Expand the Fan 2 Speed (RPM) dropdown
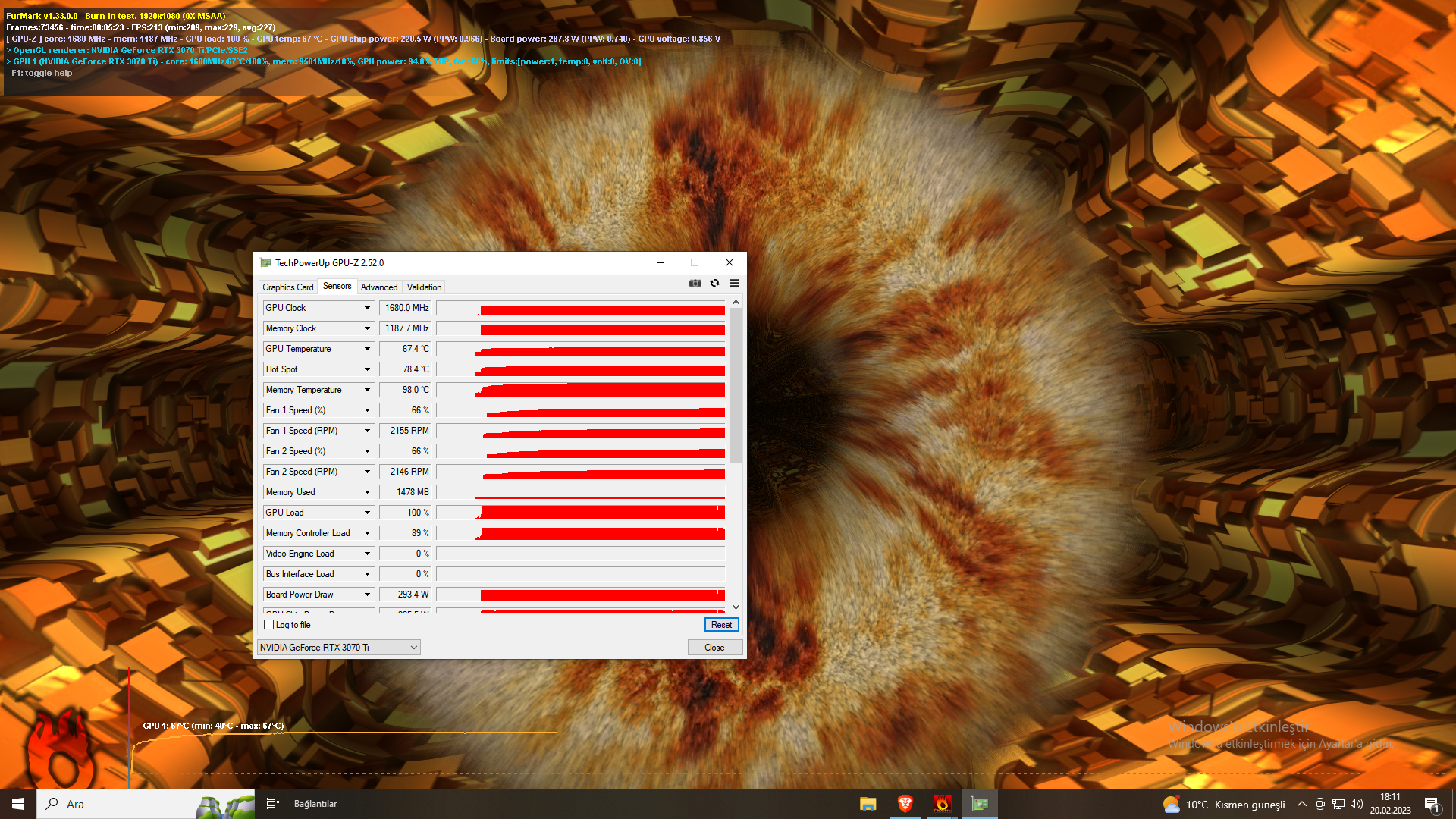 367,472
